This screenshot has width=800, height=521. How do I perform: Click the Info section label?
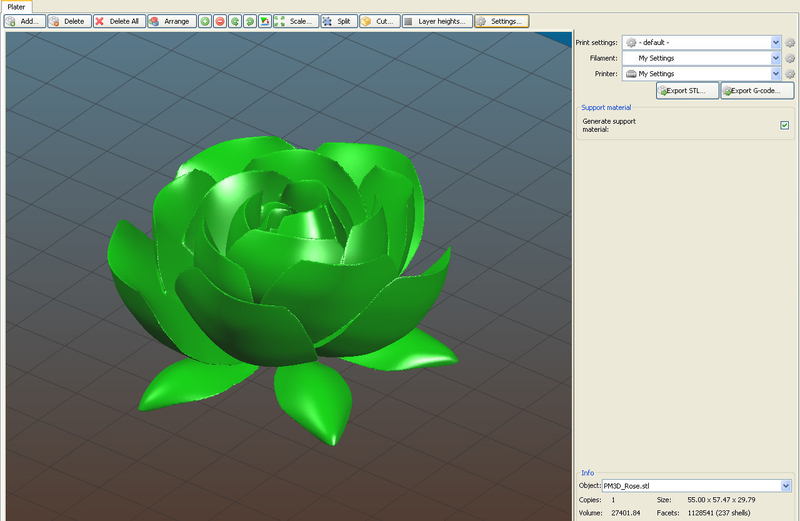[588, 473]
